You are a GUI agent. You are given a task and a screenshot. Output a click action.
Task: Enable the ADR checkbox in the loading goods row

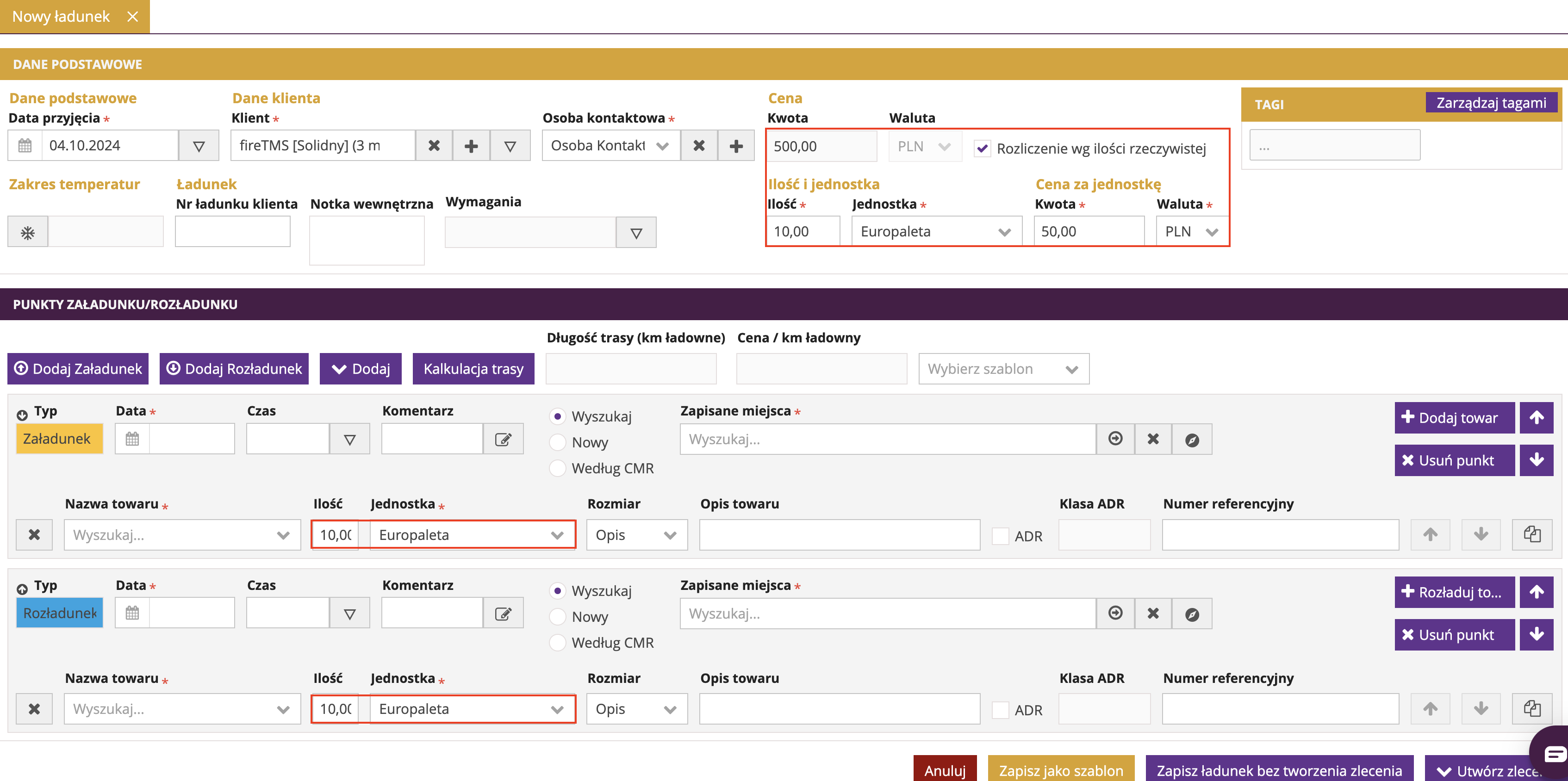point(1000,536)
